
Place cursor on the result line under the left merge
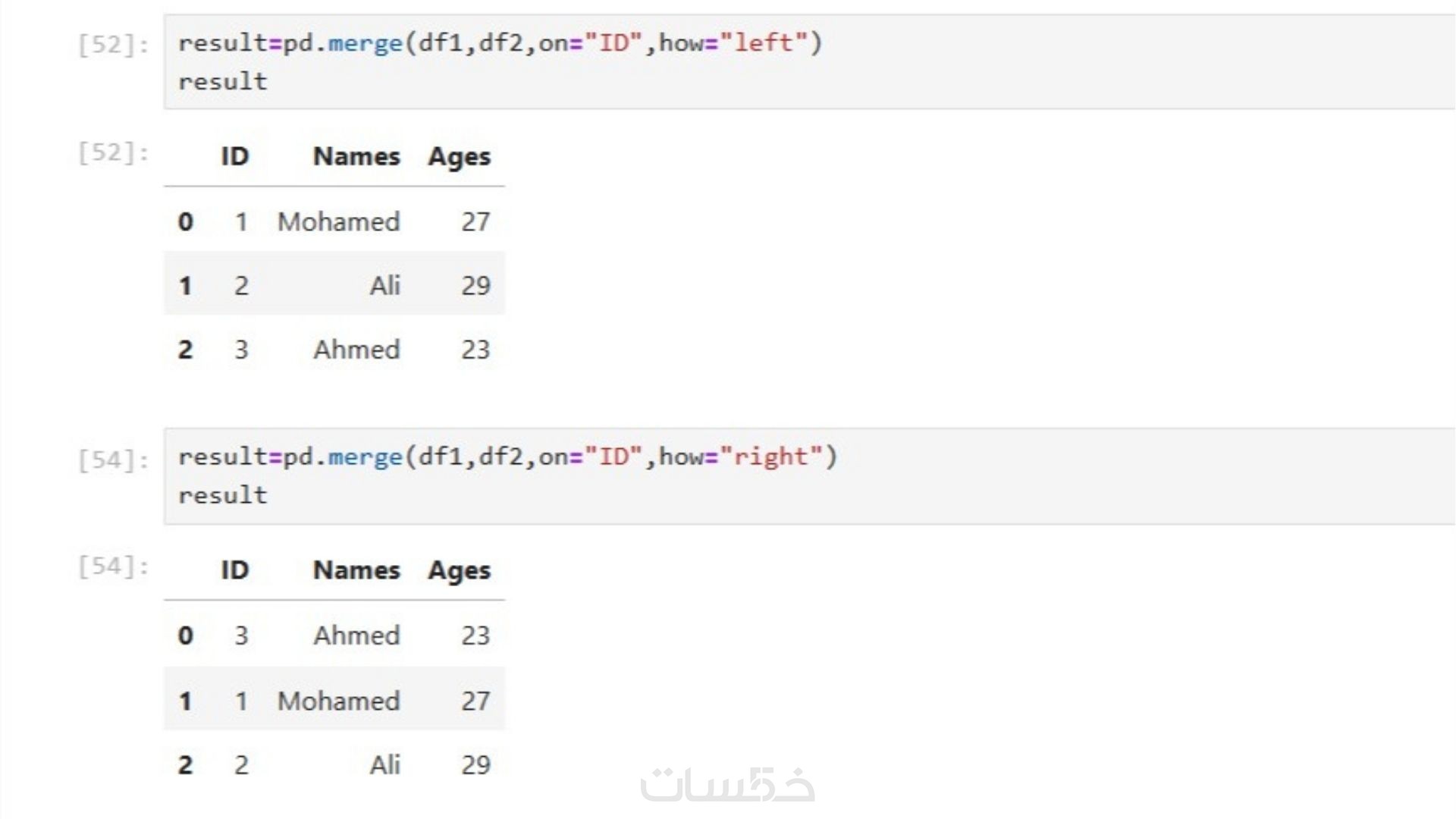click(x=223, y=81)
